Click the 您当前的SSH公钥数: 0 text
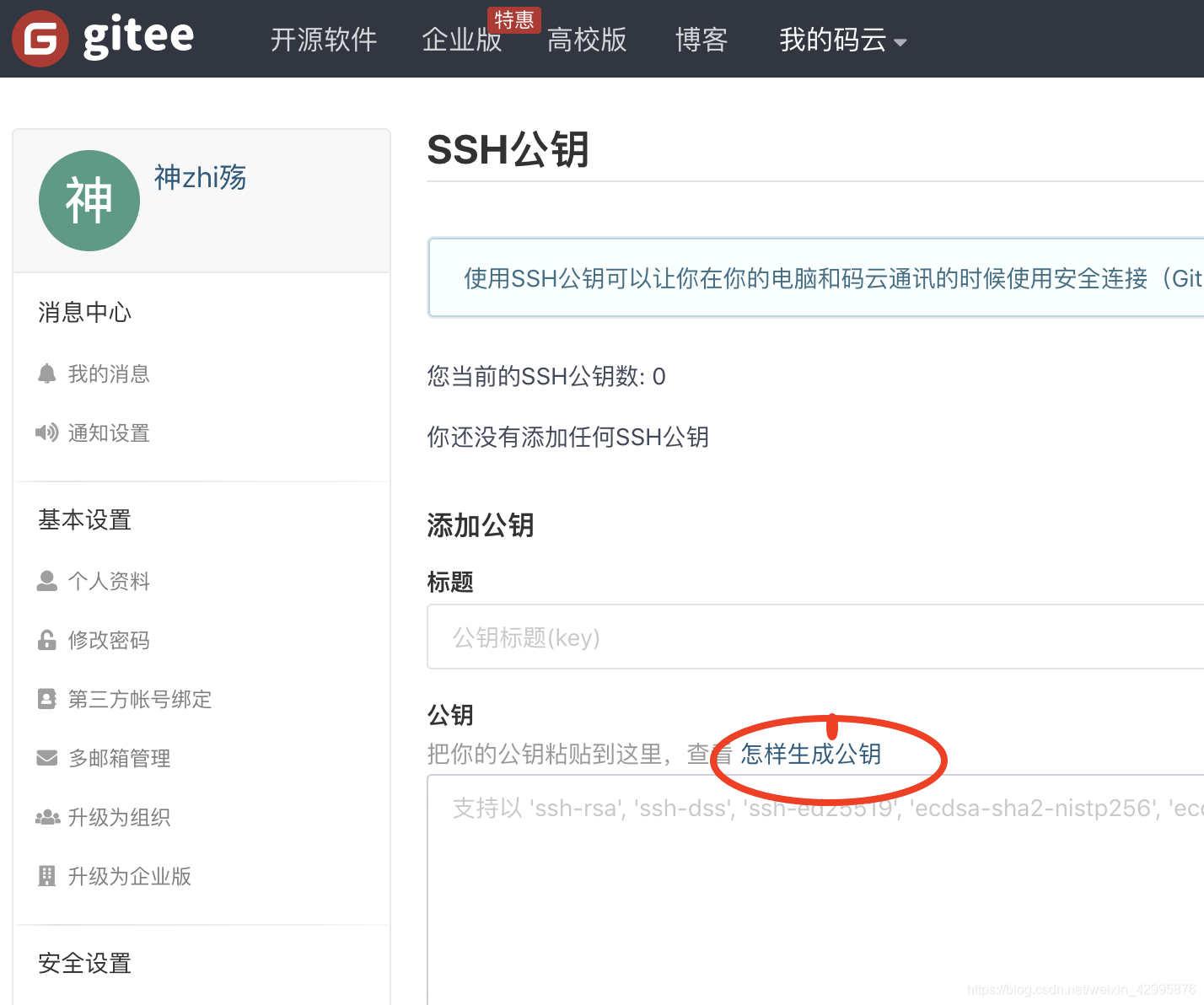1204x1005 pixels. click(x=546, y=376)
